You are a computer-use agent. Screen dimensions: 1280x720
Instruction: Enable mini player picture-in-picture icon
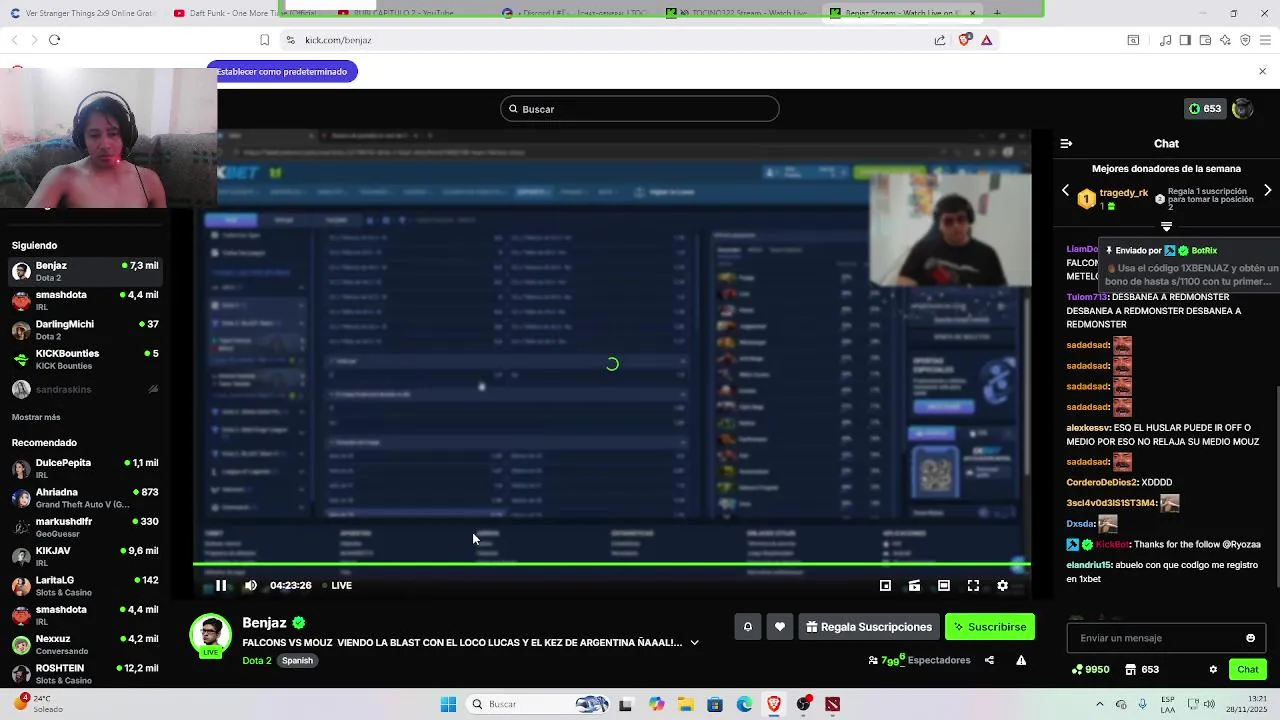[885, 586]
